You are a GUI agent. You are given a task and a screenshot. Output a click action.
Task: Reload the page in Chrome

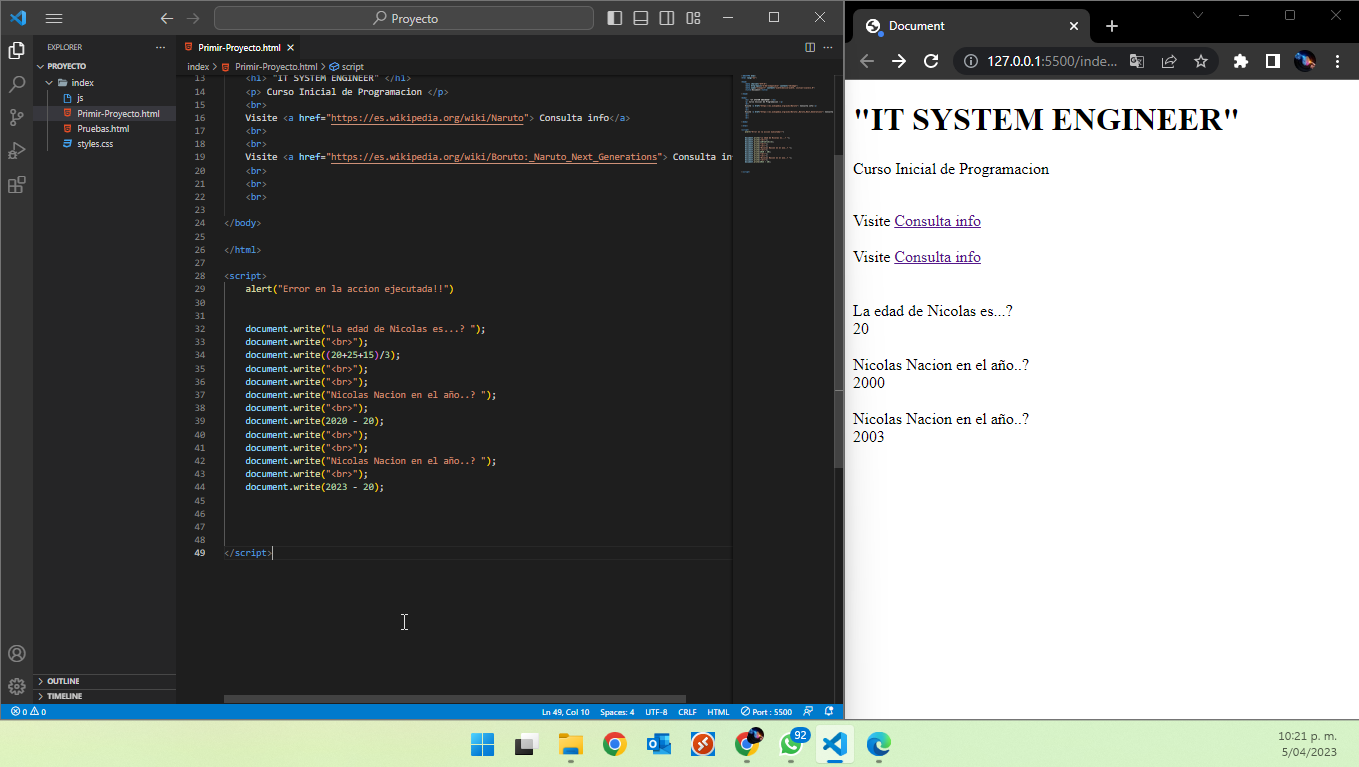931,61
